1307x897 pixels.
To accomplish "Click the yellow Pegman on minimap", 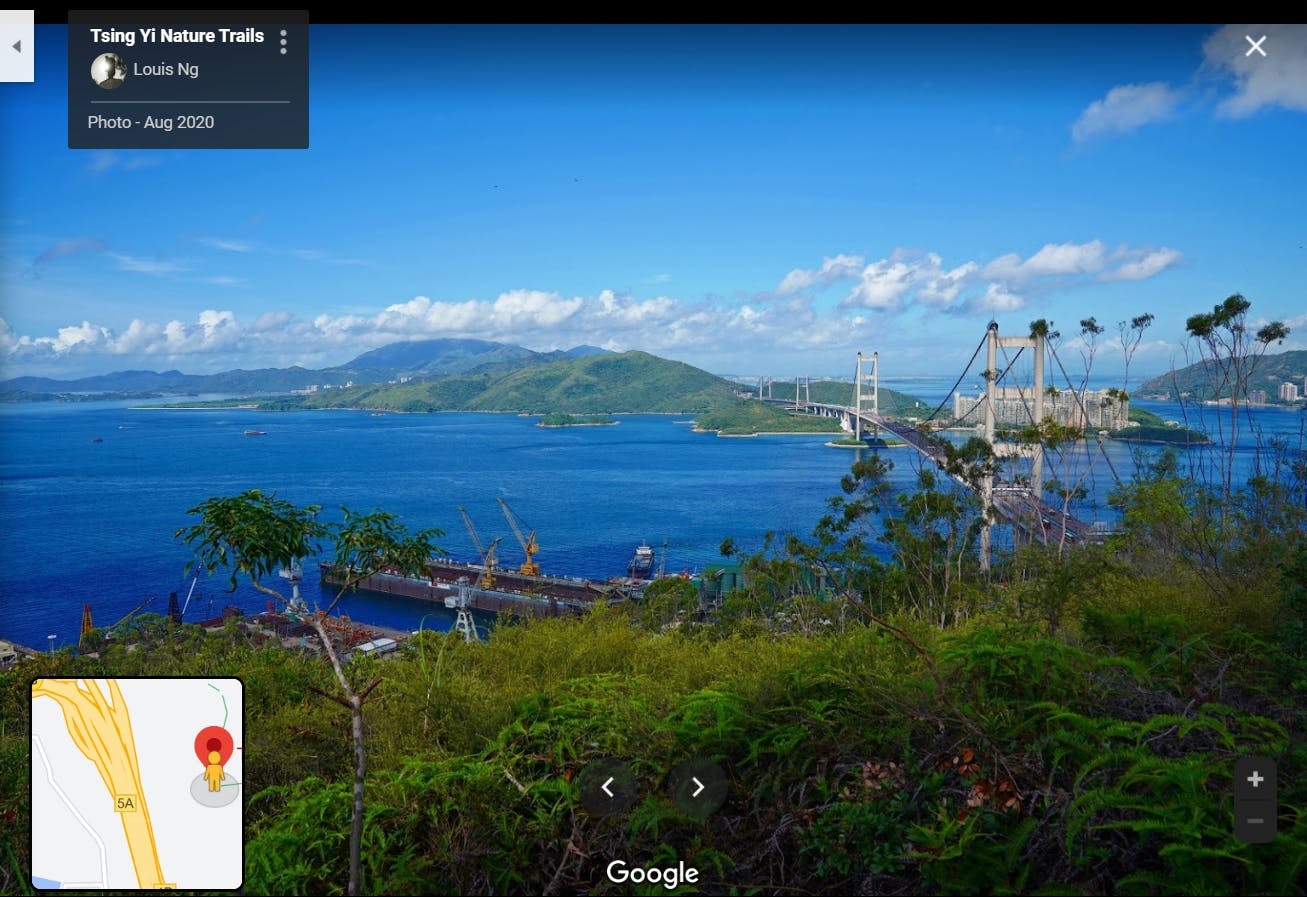I will (214, 772).
